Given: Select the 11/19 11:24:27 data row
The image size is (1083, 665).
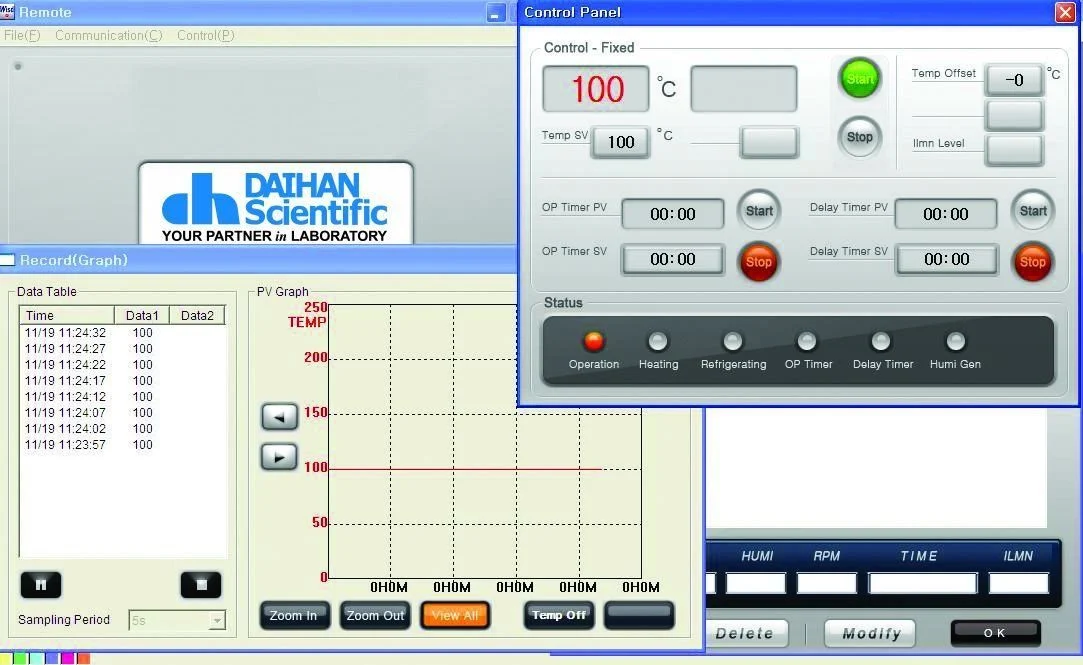Looking at the screenshot, I should click(122, 349).
